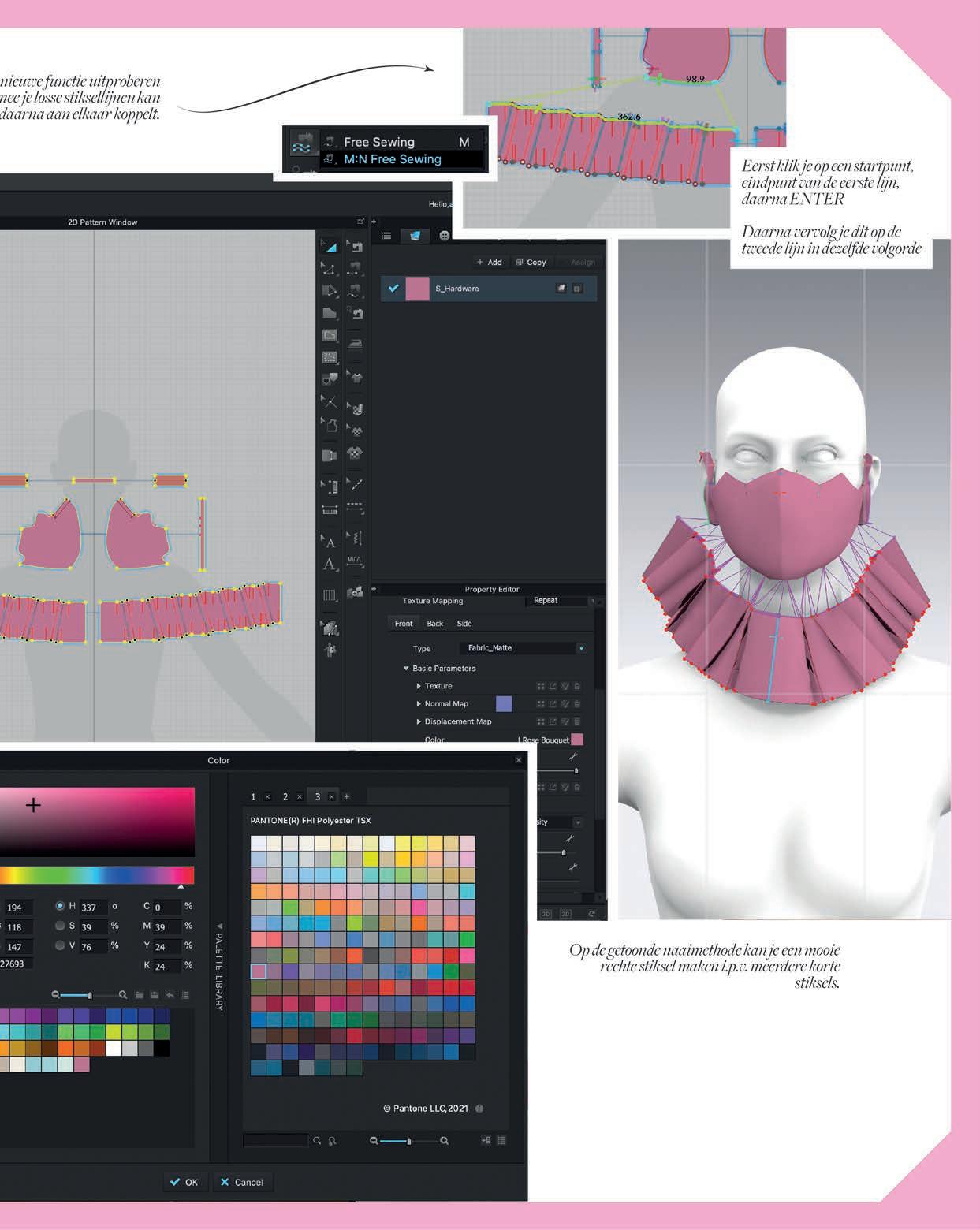Click the highlighted rose Pantone swatch
This screenshot has width=980, height=1230.
pos(259,972)
